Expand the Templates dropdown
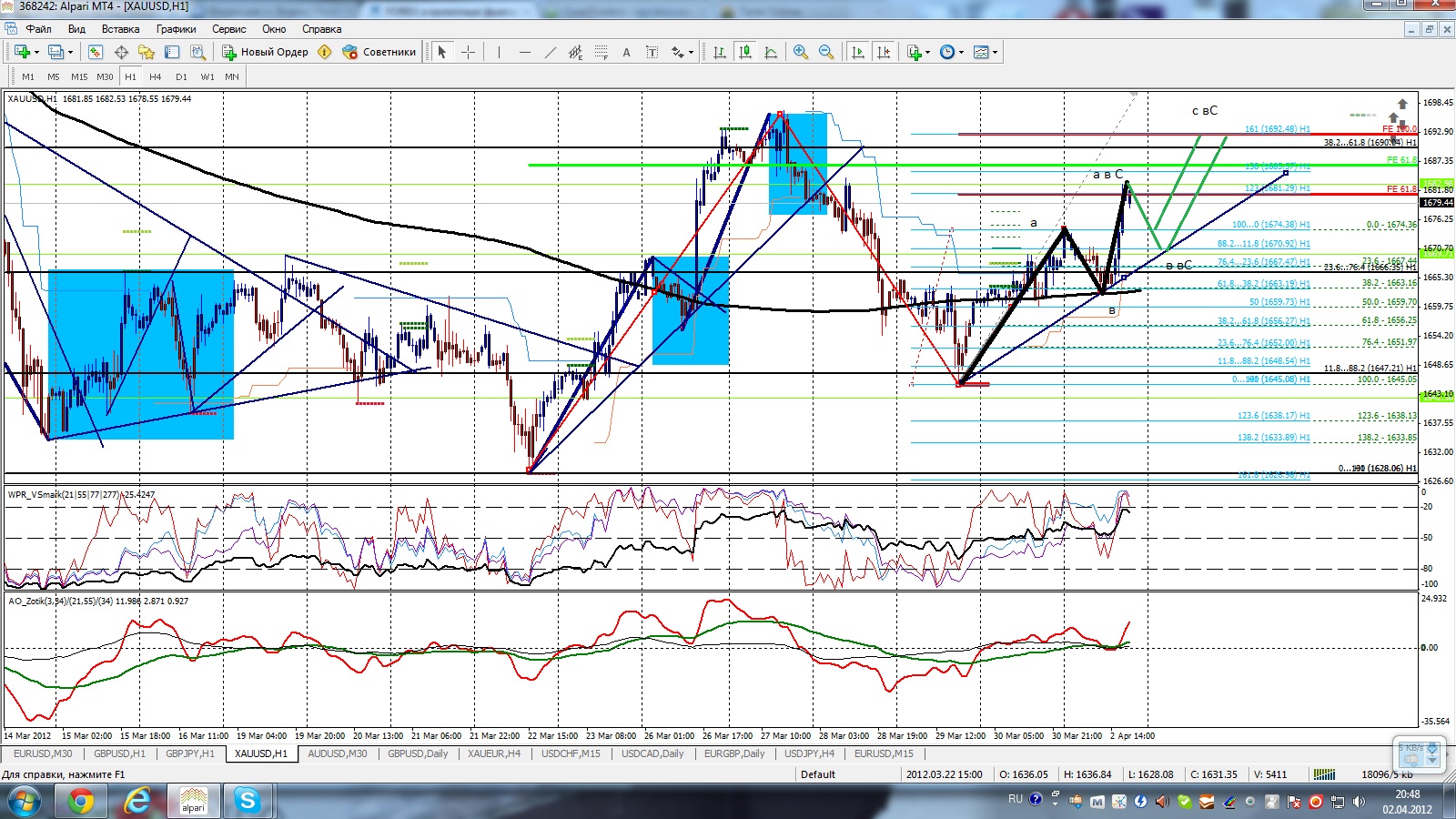Screen dimensions: 1456x819 pyautogui.click(x=985, y=52)
